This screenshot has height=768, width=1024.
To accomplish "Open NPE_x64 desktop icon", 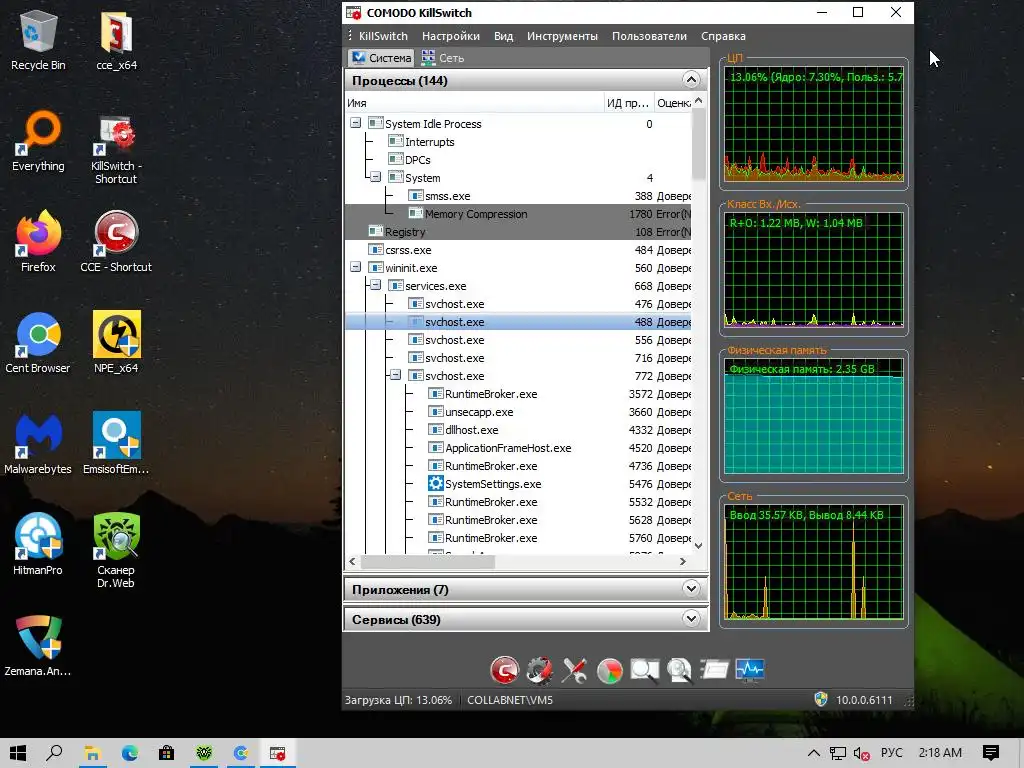I will pyautogui.click(x=116, y=343).
